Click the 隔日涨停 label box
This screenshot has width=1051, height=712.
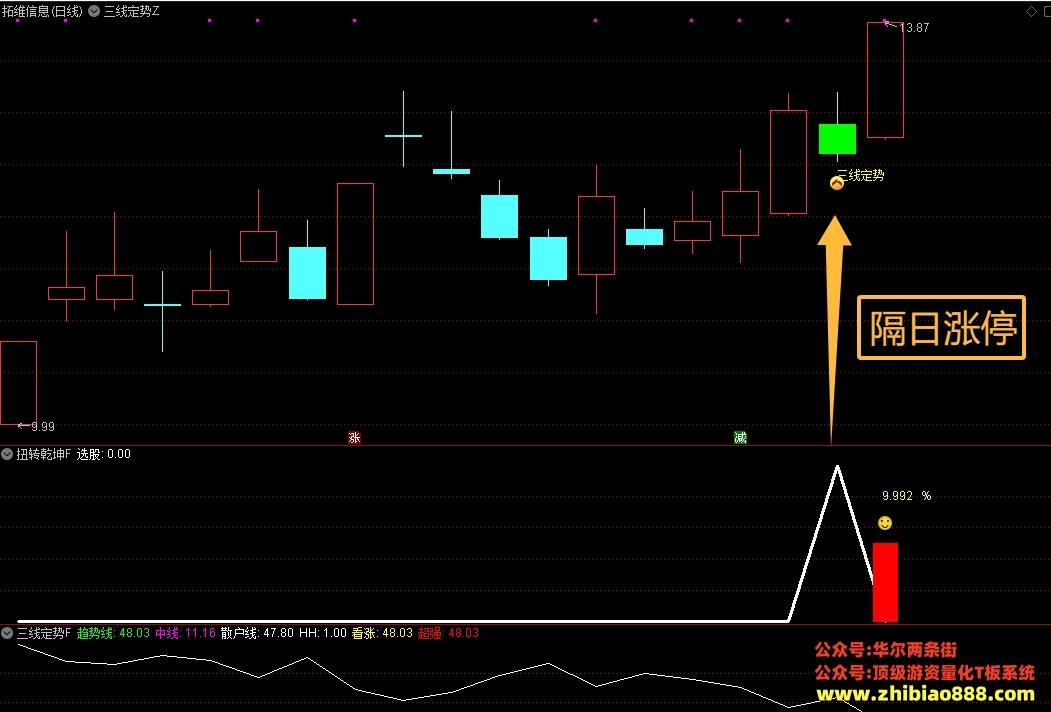(x=941, y=328)
